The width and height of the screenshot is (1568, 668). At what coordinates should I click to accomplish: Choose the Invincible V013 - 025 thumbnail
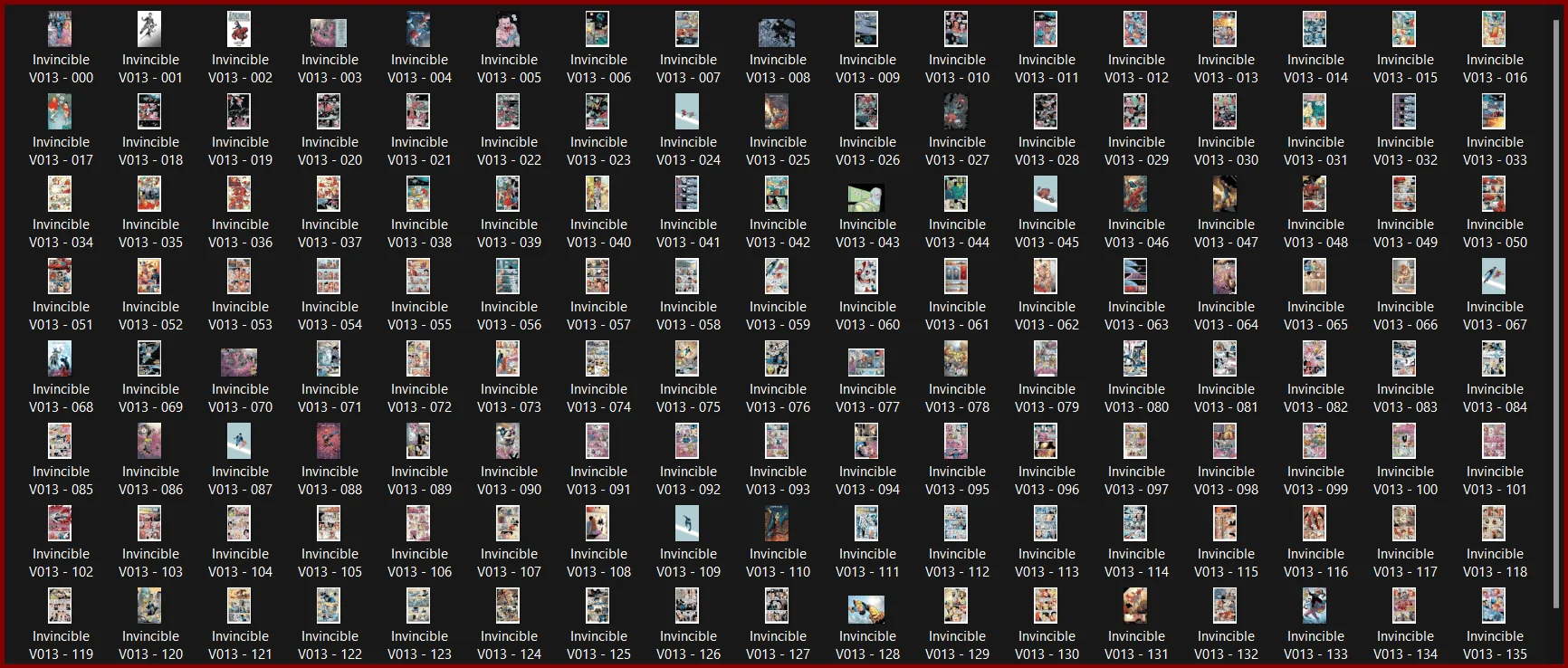777,111
